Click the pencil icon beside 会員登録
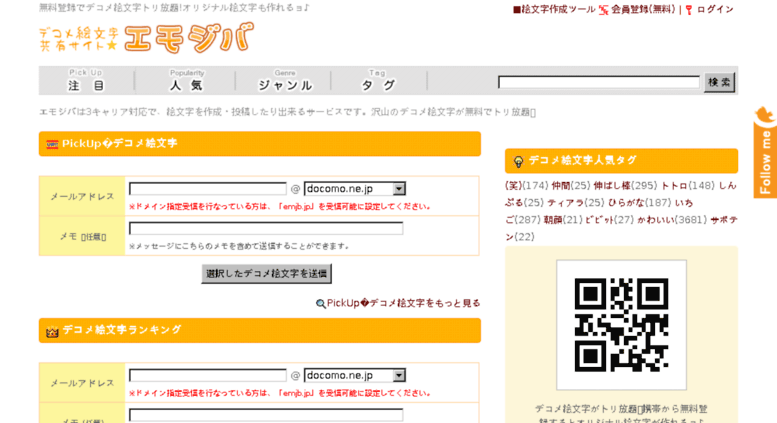Image resolution: width=777 pixels, height=423 pixels. pyautogui.click(x=603, y=10)
